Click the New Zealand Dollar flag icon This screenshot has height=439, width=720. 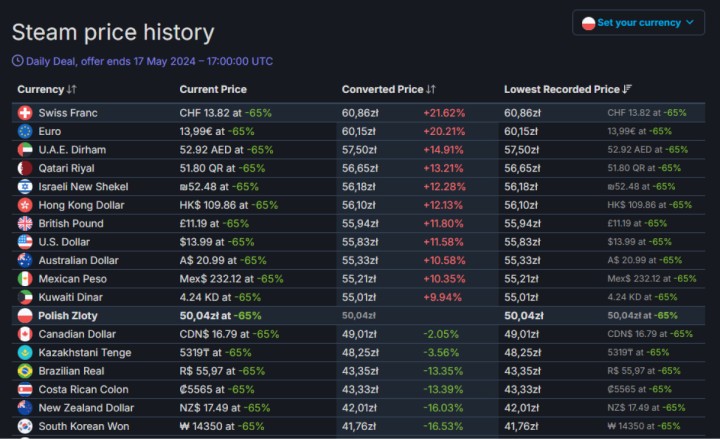(25, 408)
